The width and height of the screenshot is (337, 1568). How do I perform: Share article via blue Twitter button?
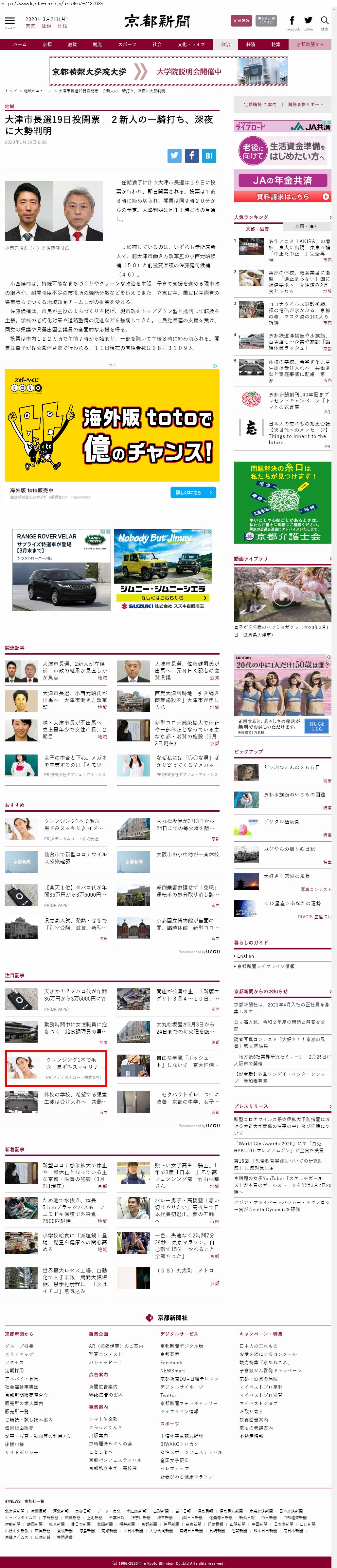(175, 155)
